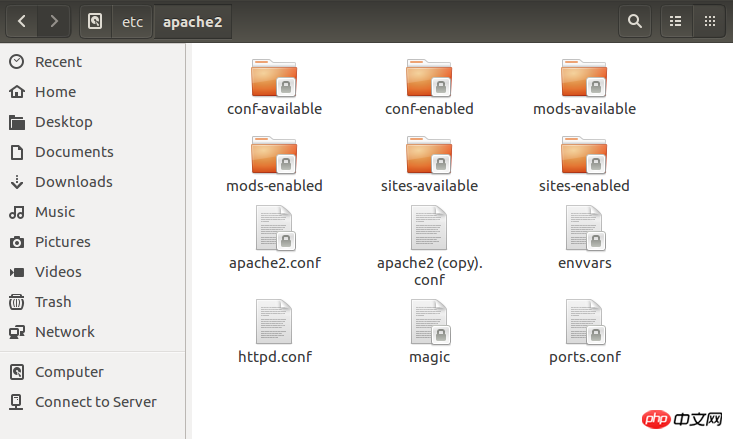The image size is (733, 439).
Task: Click the etc breadcrumb in path bar
Action: (132, 22)
